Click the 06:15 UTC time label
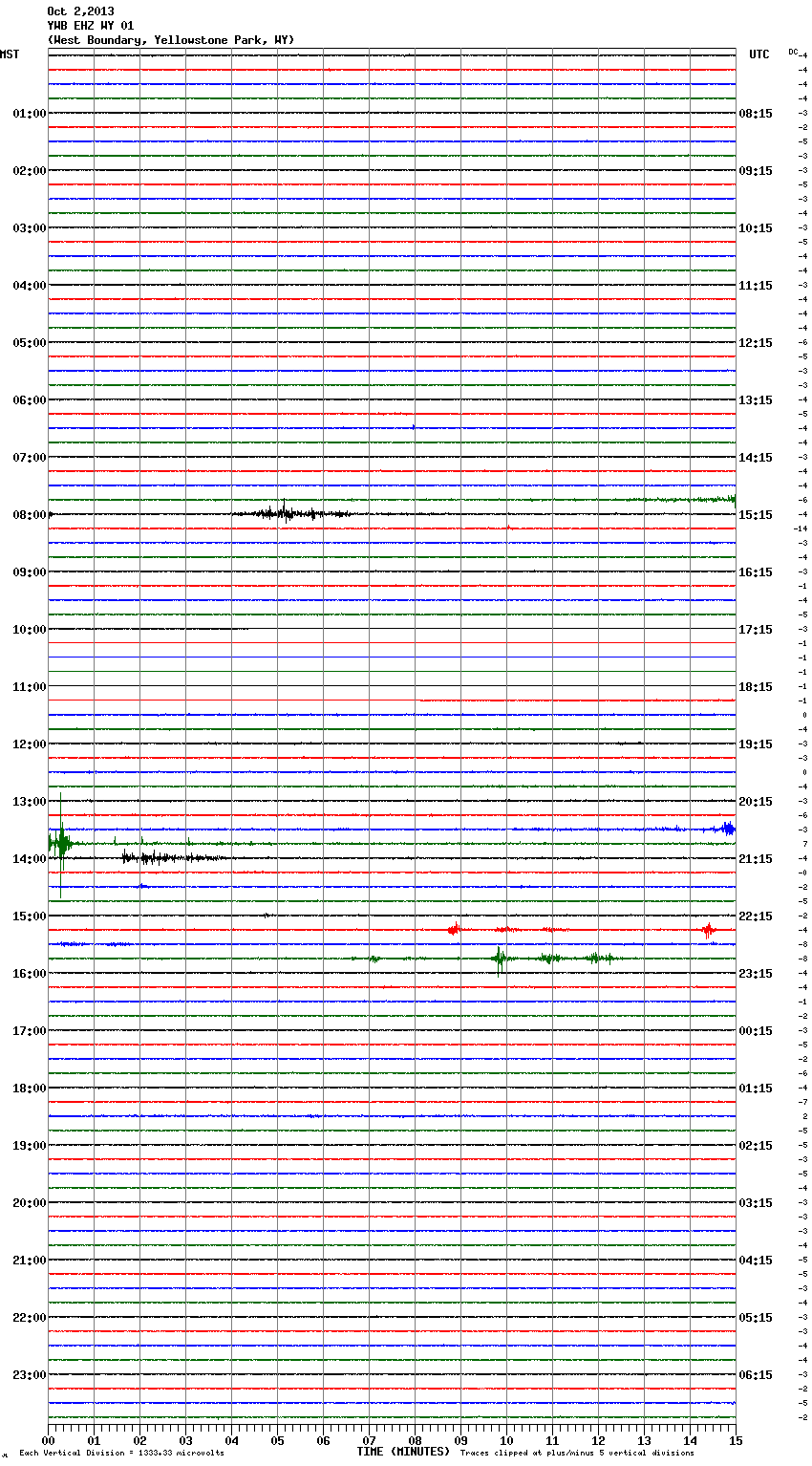This screenshot has width=812, height=1466. tap(756, 1375)
